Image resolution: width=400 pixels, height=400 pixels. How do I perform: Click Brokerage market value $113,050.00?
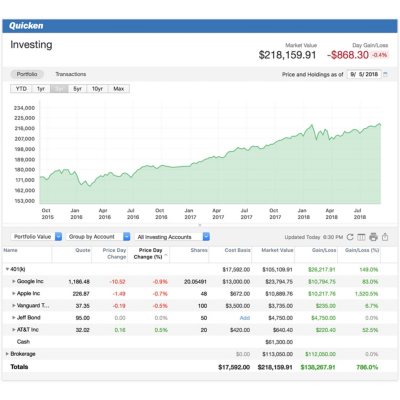coord(278,354)
